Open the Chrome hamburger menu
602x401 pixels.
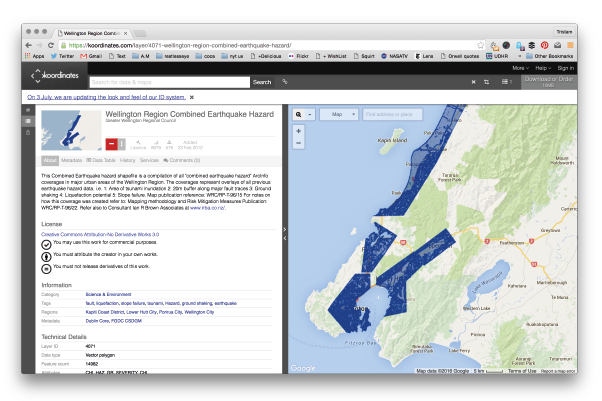(570, 45)
